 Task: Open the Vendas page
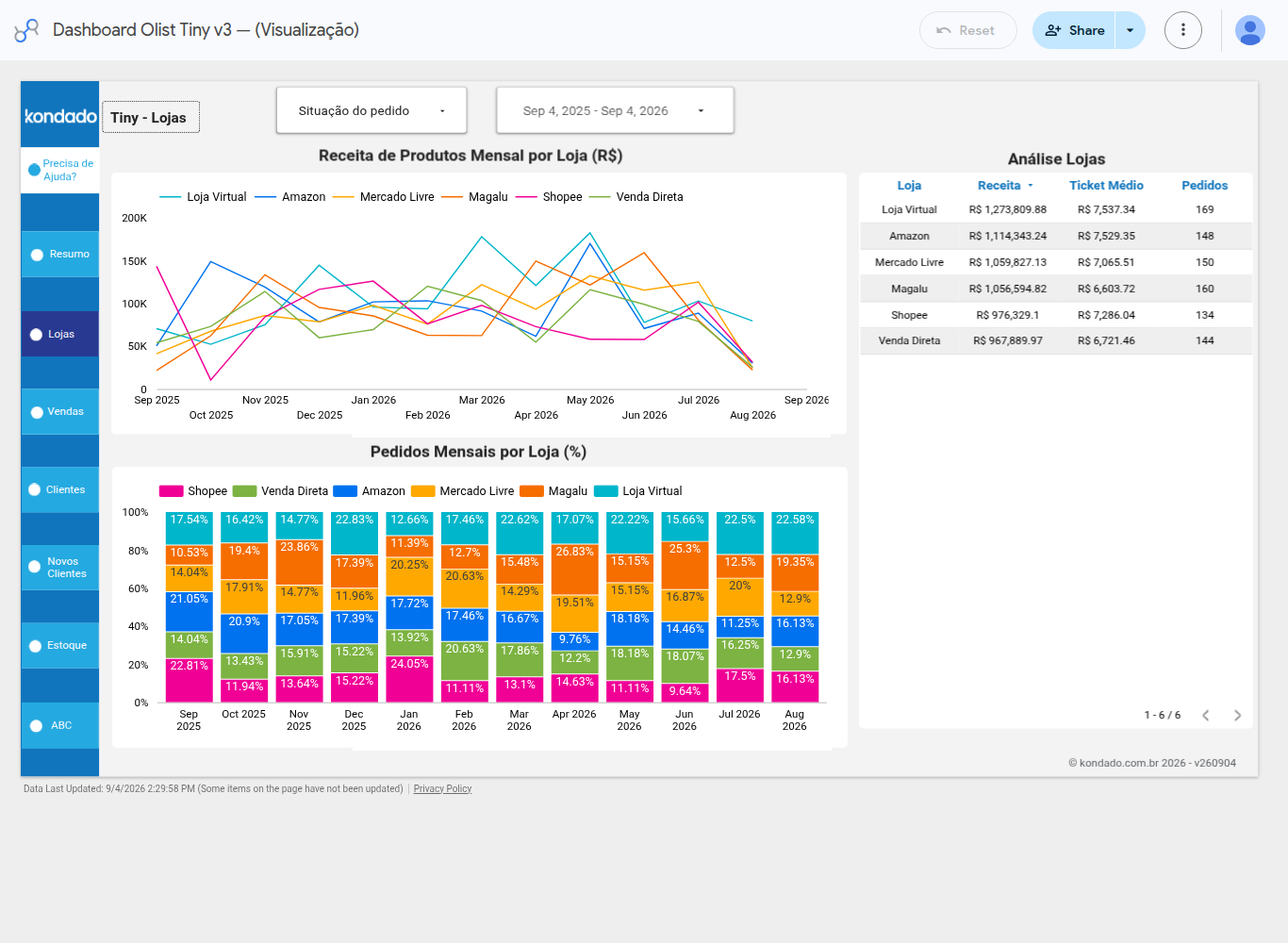(x=60, y=412)
